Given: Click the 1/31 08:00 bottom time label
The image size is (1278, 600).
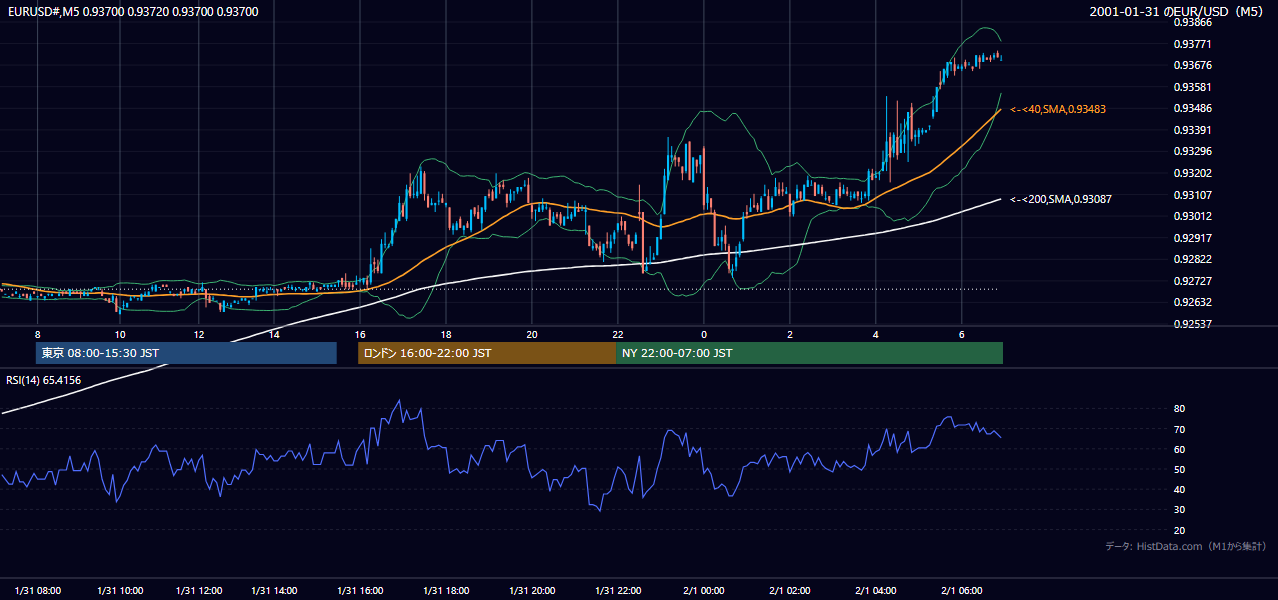Looking at the screenshot, I should 38,590.
